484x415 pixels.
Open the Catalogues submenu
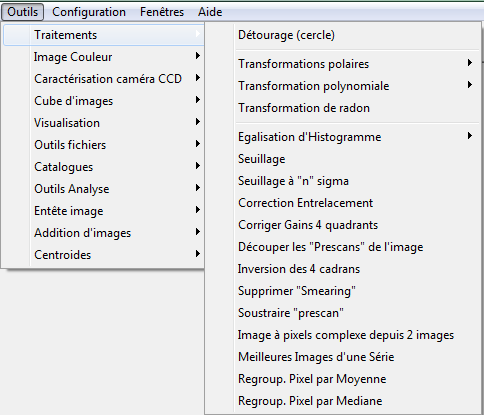coord(104,167)
